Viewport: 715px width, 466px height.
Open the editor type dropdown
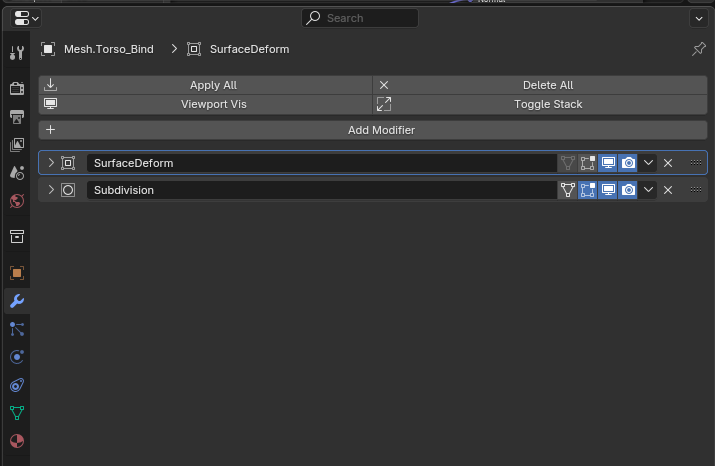[x=27, y=18]
